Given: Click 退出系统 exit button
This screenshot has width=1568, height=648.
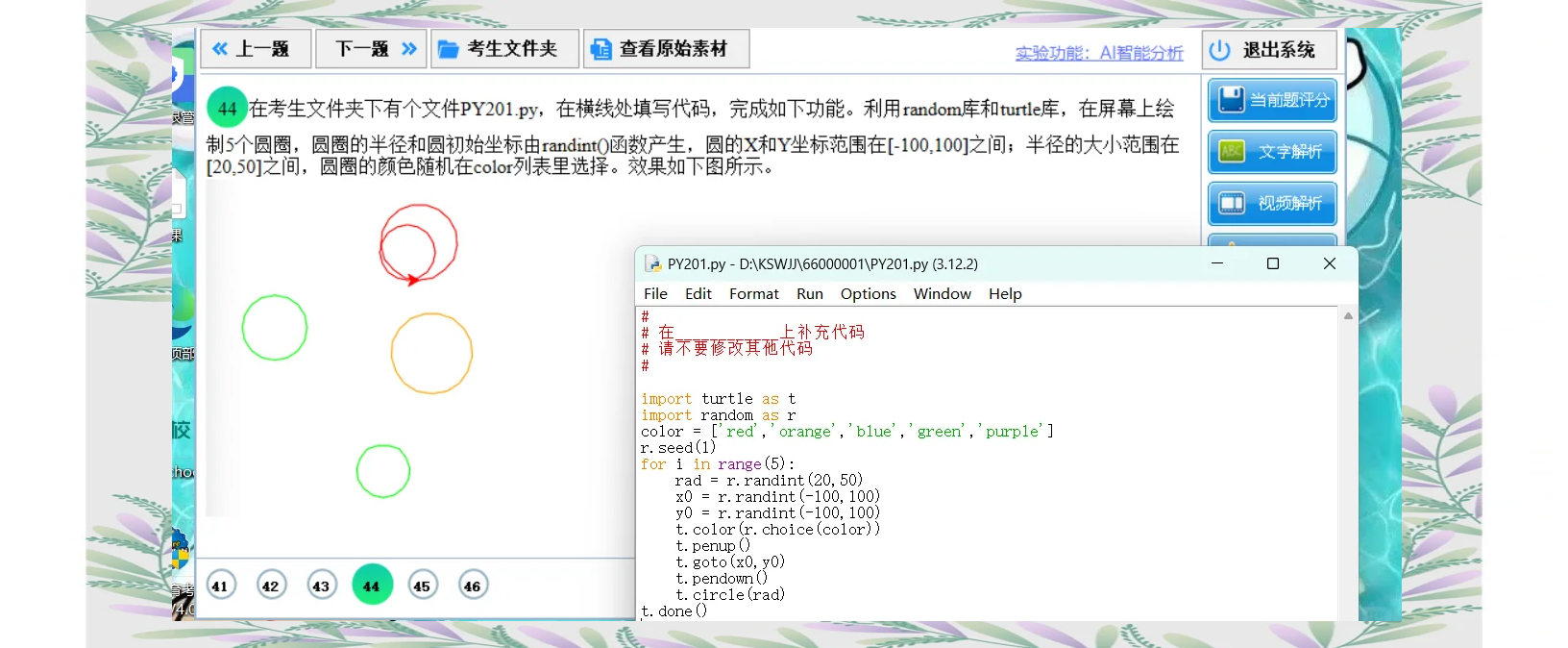Looking at the screenshot, I should [1269, 50].
